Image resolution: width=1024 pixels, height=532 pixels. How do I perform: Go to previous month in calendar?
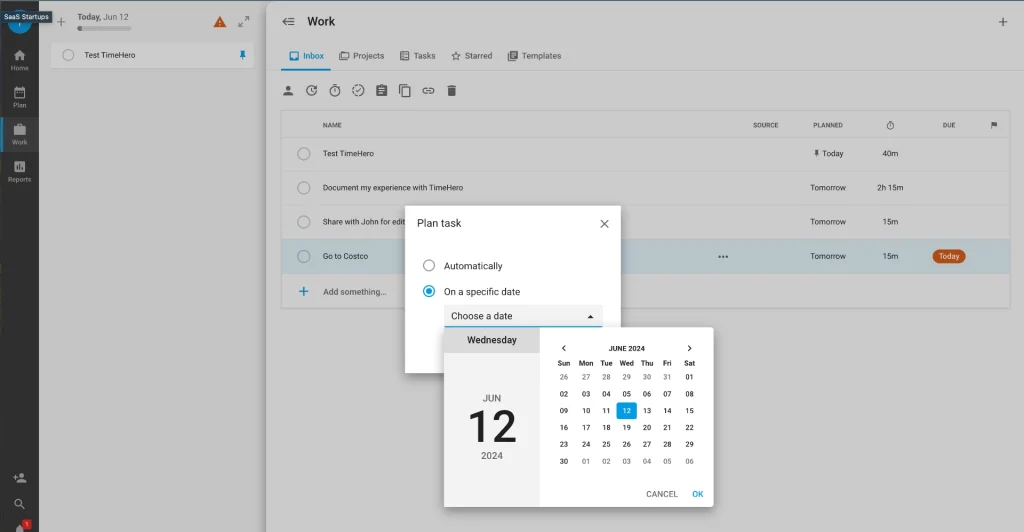564,348
